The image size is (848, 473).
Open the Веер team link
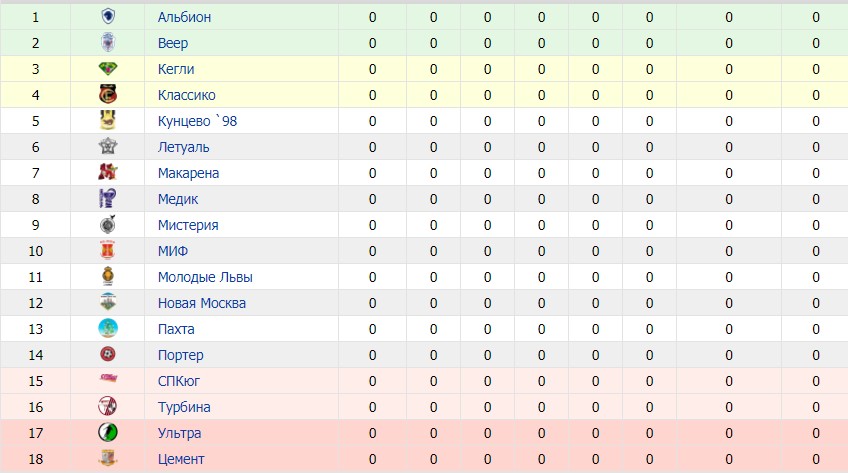coord(173,43)
